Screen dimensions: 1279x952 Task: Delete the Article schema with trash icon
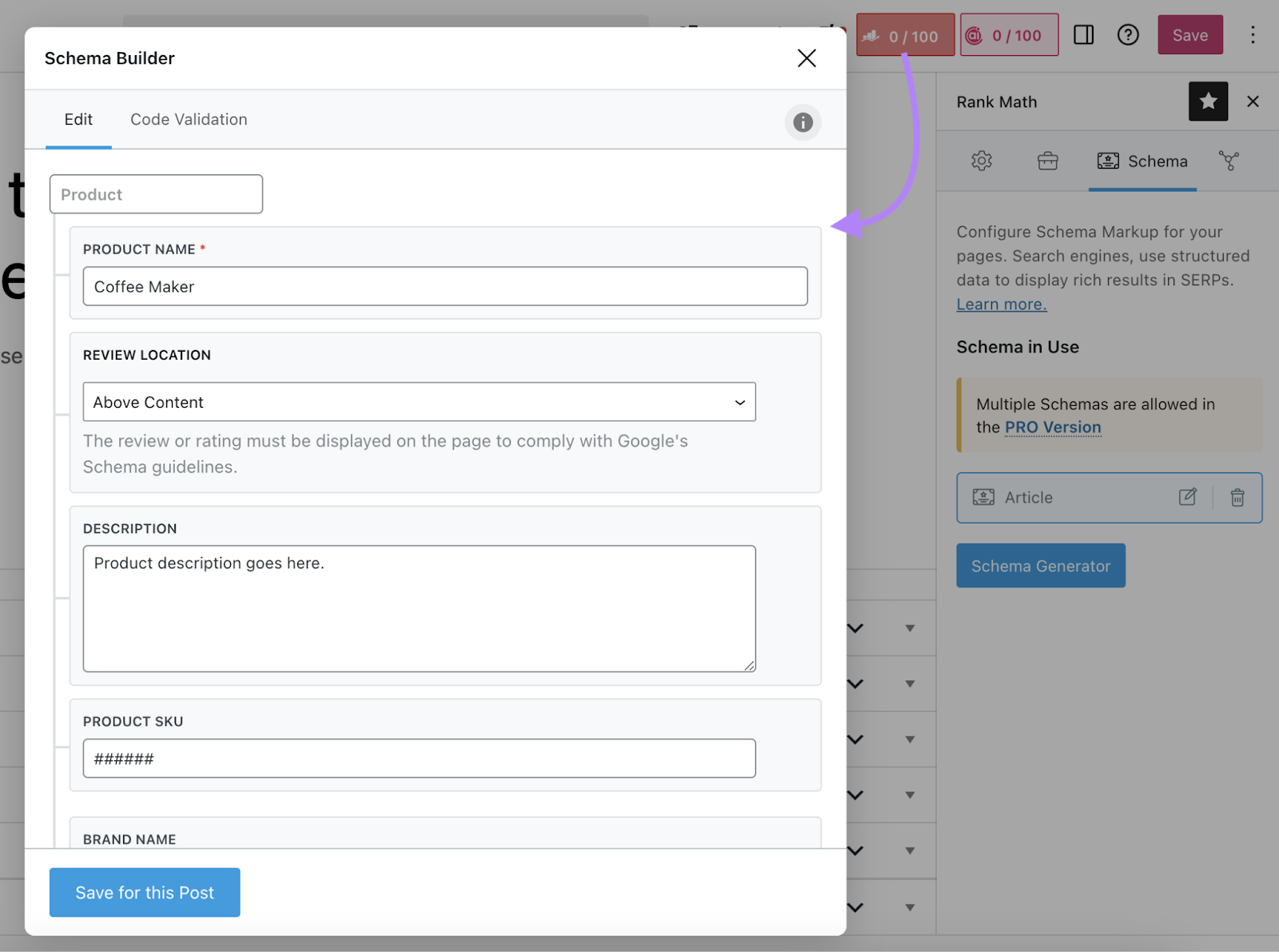tap(1237, 497)
